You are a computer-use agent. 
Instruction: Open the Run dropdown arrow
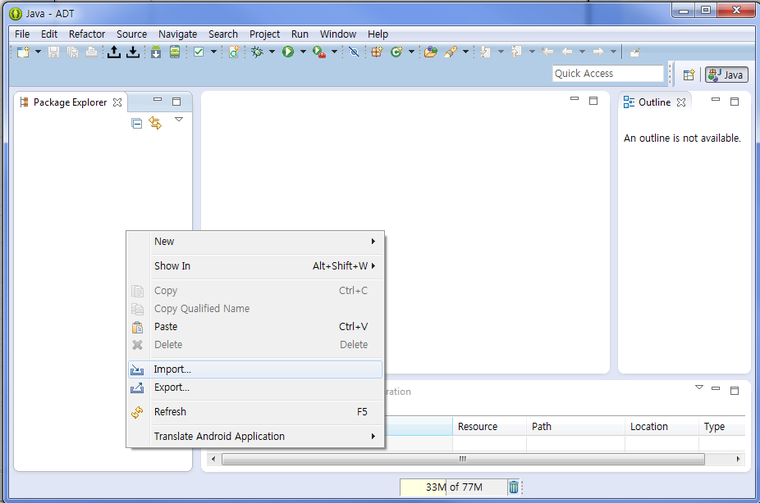click(x=303, y=51)
